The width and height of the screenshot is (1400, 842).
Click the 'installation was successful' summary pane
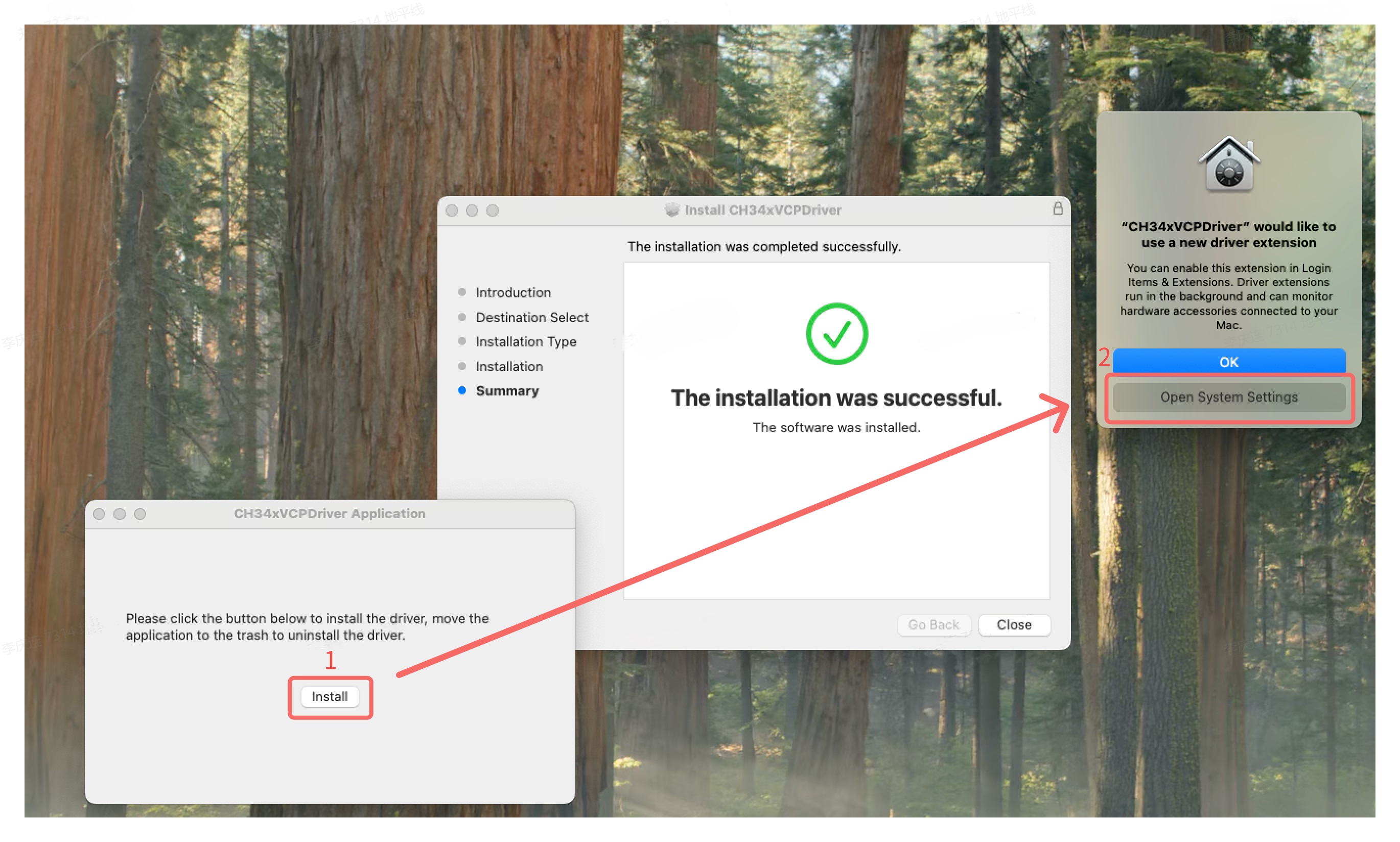pos(837,431)
